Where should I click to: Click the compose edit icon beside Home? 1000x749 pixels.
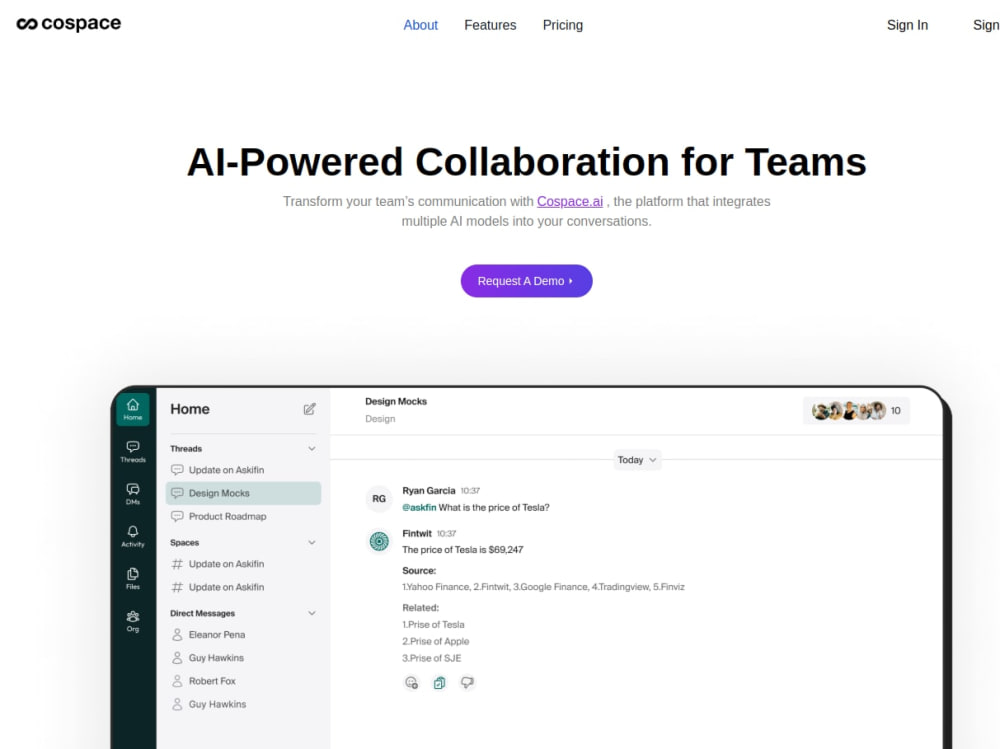click(309, 409)
